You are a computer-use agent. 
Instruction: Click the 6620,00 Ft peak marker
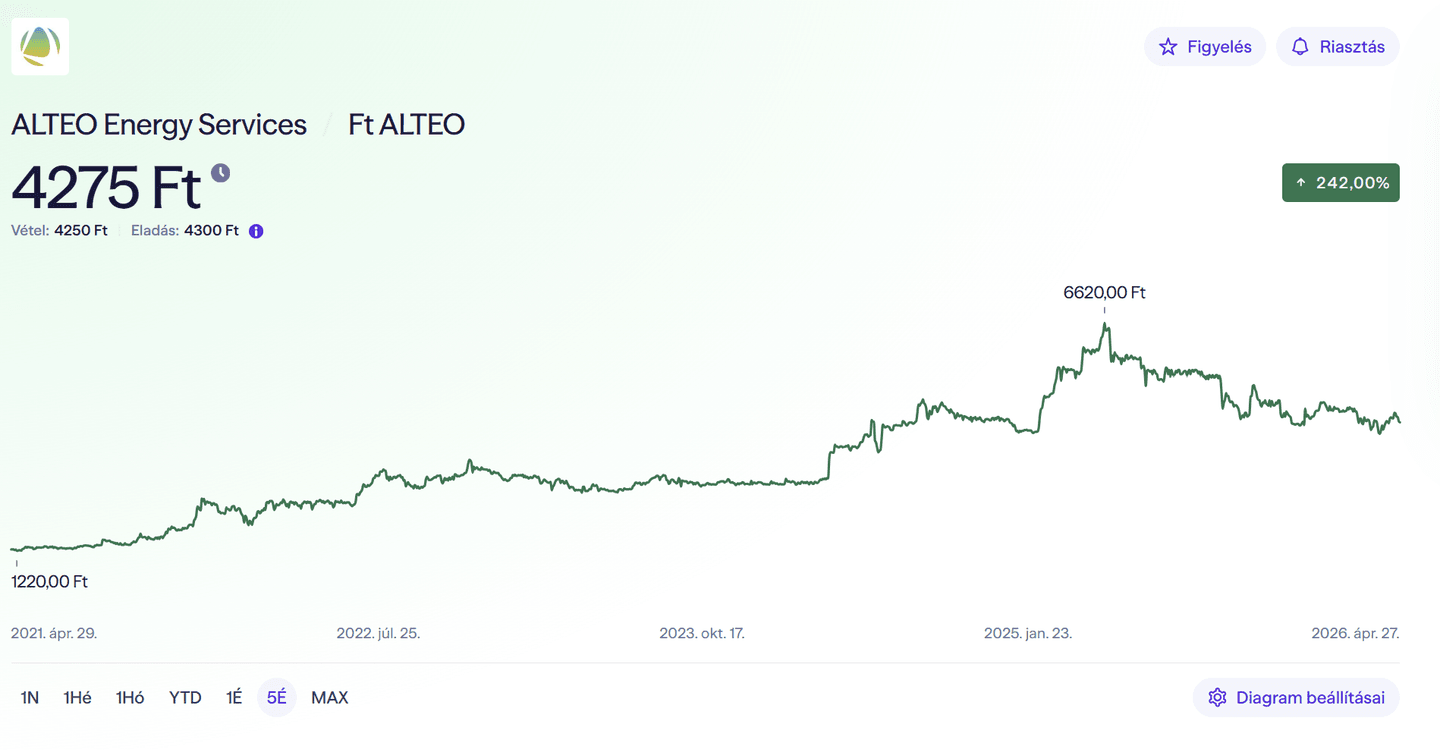[x=1104, y=293]
